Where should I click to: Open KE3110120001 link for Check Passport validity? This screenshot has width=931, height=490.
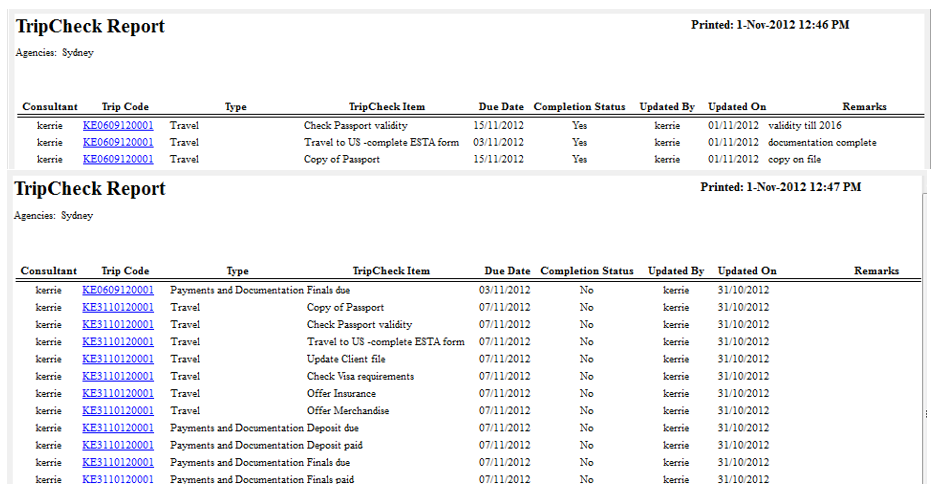pyautogui.click(x=118, y=325)
